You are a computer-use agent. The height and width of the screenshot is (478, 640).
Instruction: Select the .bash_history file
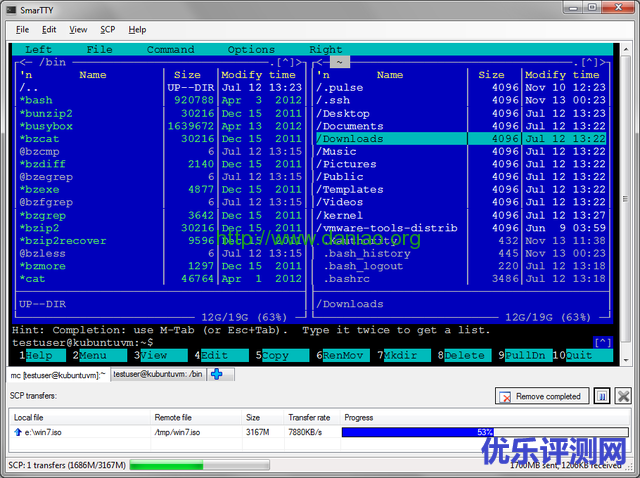[367, 253]
